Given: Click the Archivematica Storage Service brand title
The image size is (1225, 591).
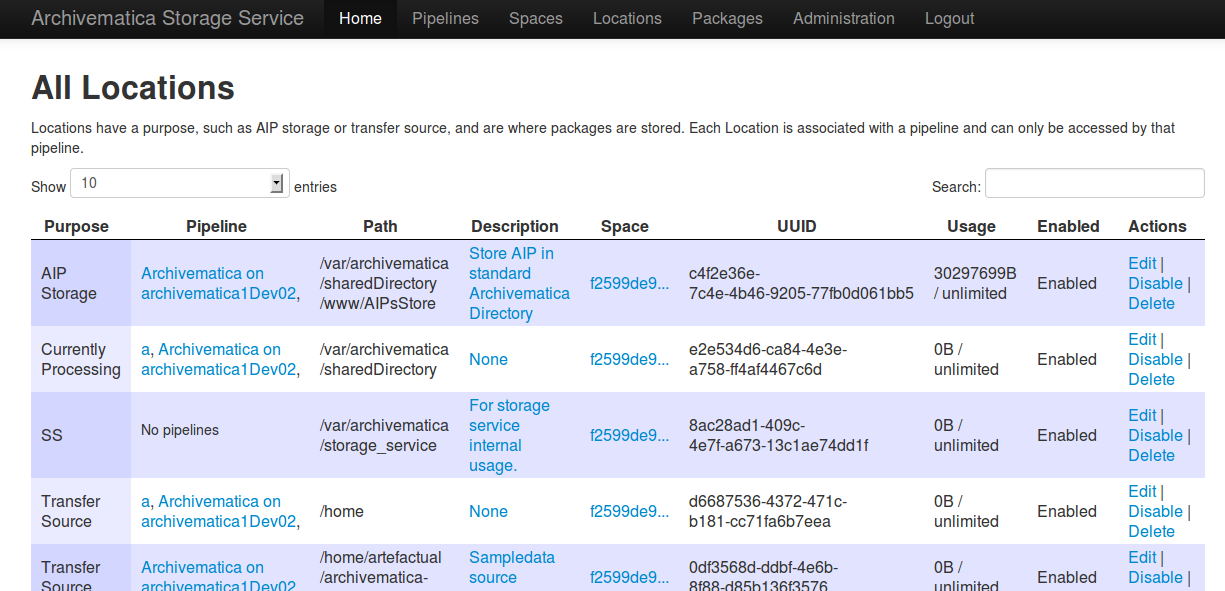Looking at the screenshot, I should pos(167,19).
